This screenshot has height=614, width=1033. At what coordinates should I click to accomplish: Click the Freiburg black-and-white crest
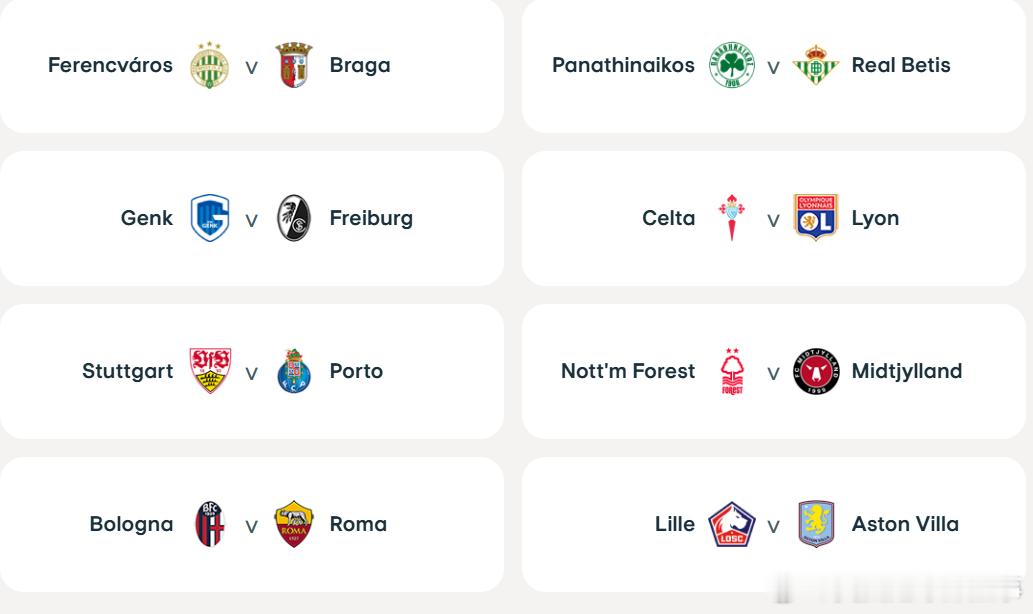(294, 218)
